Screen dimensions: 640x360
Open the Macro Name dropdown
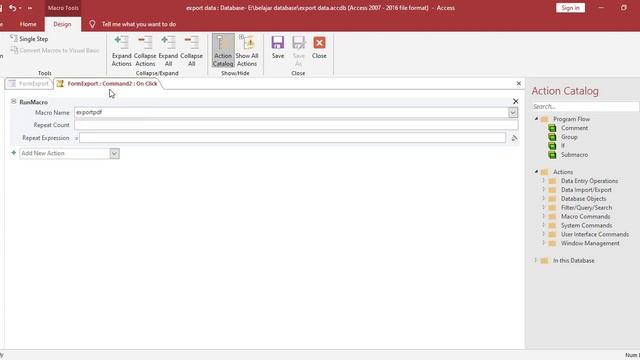(x=513, y=113)
